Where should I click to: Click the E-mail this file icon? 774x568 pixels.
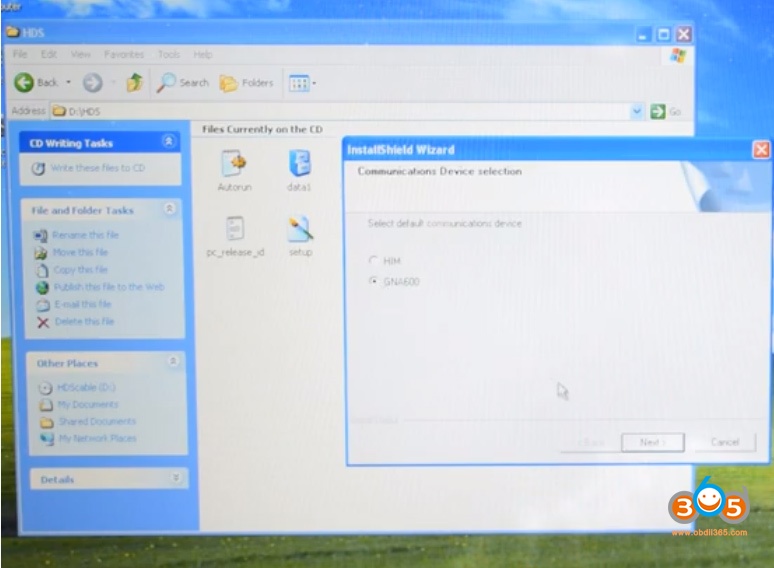(43, 305)
